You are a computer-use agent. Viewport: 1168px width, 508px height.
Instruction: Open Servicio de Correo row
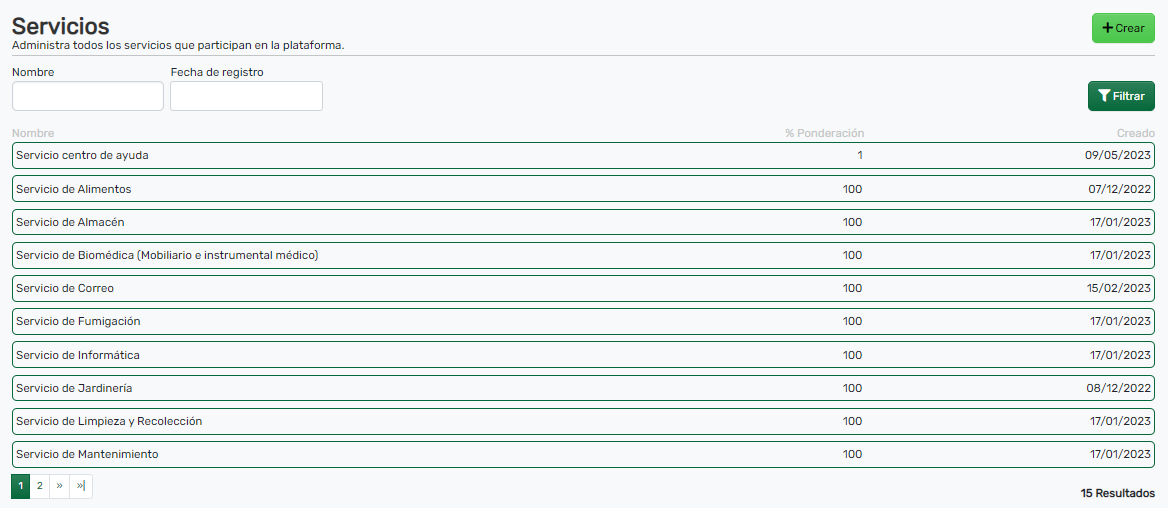[66, 288]
